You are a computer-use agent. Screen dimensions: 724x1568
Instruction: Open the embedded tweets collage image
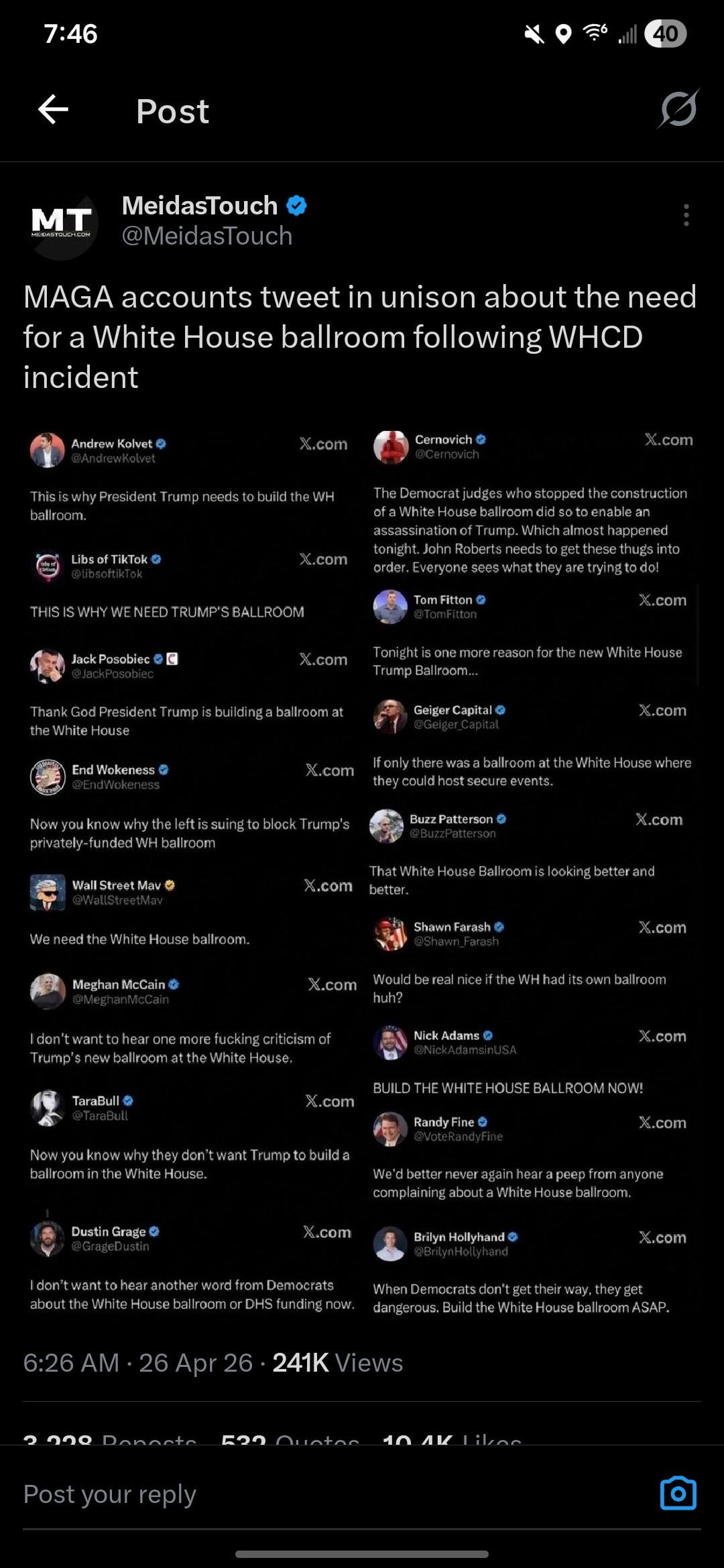coord(362,871)
